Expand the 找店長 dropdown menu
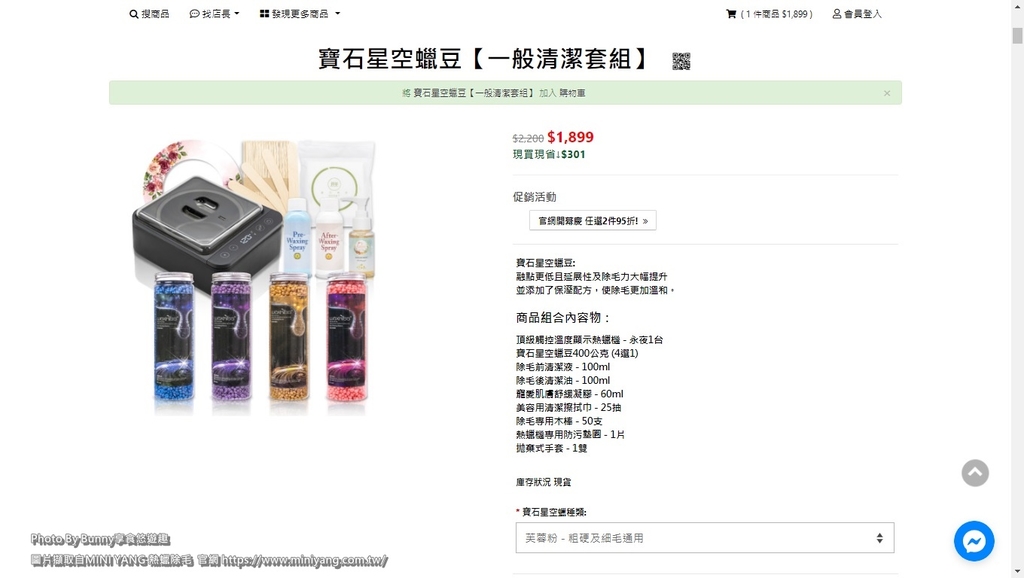Image resolution: width=1024 pixels, height=578 pixels. pos(214,14)
